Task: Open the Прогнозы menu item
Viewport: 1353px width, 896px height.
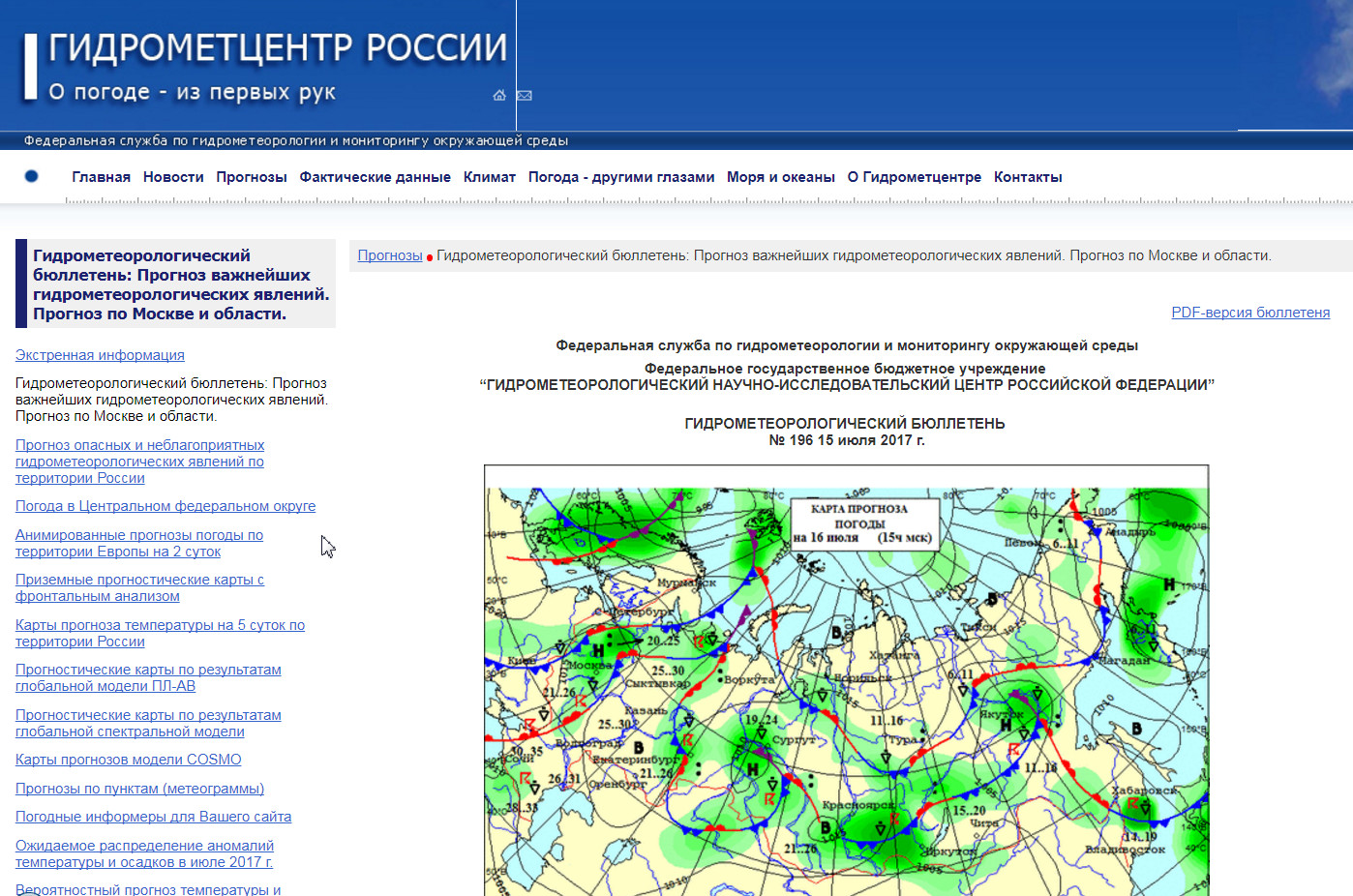Action: 252,177
